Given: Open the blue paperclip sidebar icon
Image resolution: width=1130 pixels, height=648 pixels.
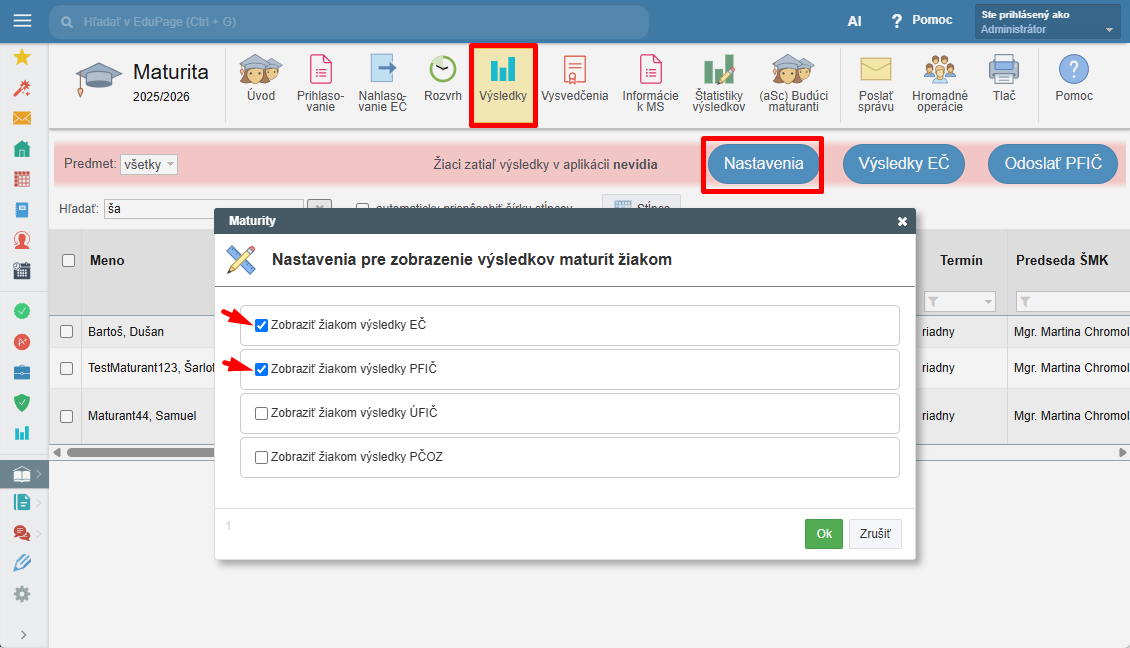Looking at the screenshot, I should [x=22, y=563].
